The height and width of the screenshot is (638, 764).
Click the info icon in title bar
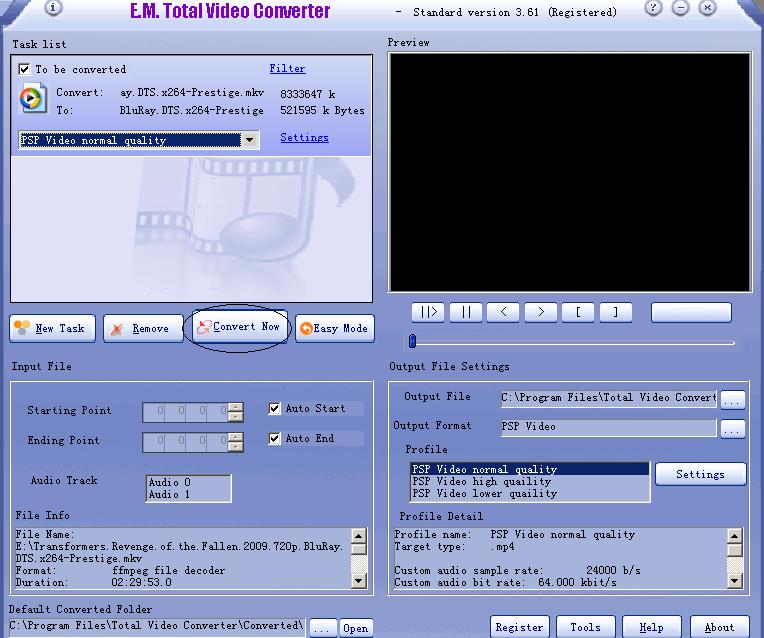tap(53, 7)
